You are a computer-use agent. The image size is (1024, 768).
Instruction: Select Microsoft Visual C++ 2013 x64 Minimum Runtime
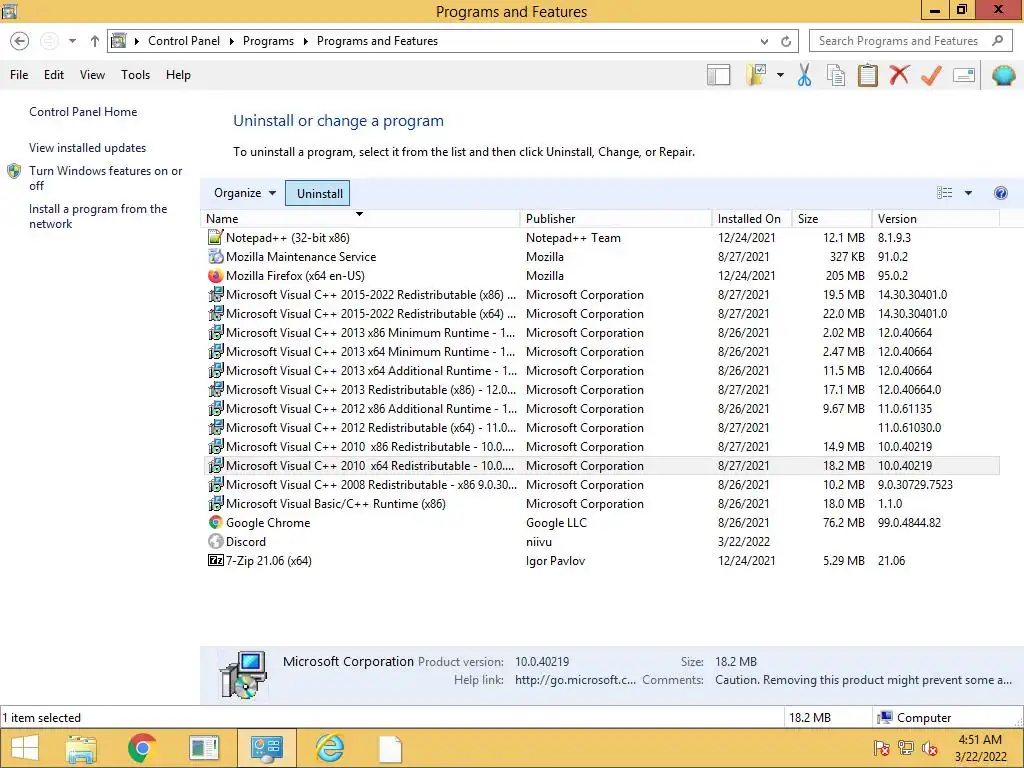pos(601,351)
